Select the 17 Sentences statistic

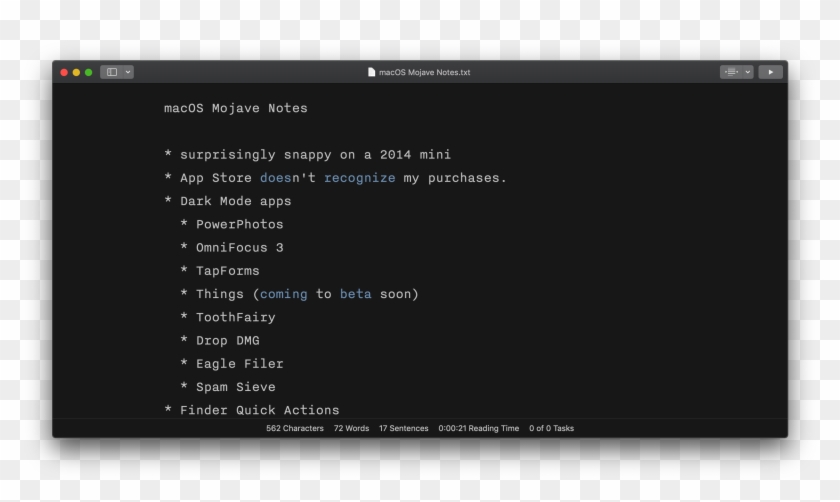[x=403, y=428]
